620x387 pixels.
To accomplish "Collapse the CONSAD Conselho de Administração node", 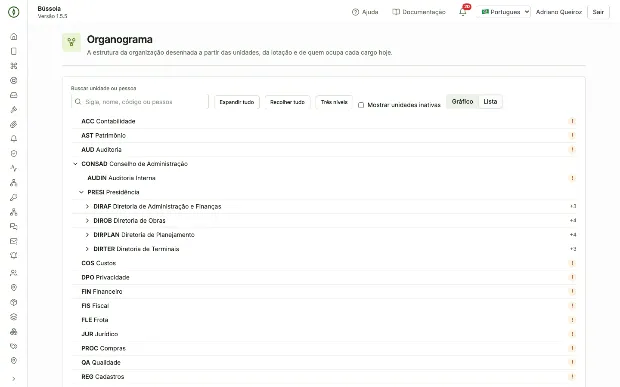I will pyautogui.click(x=75, y=164).
